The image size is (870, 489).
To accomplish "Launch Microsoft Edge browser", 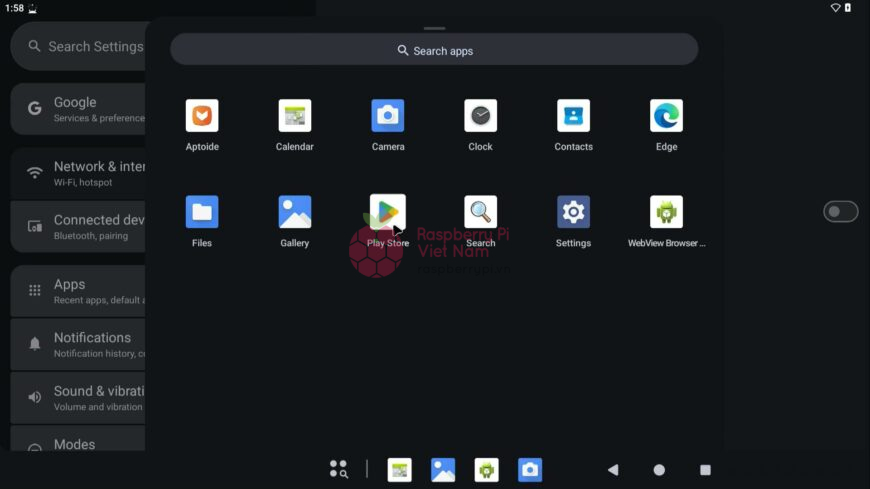I will click(x=667, y=116).
